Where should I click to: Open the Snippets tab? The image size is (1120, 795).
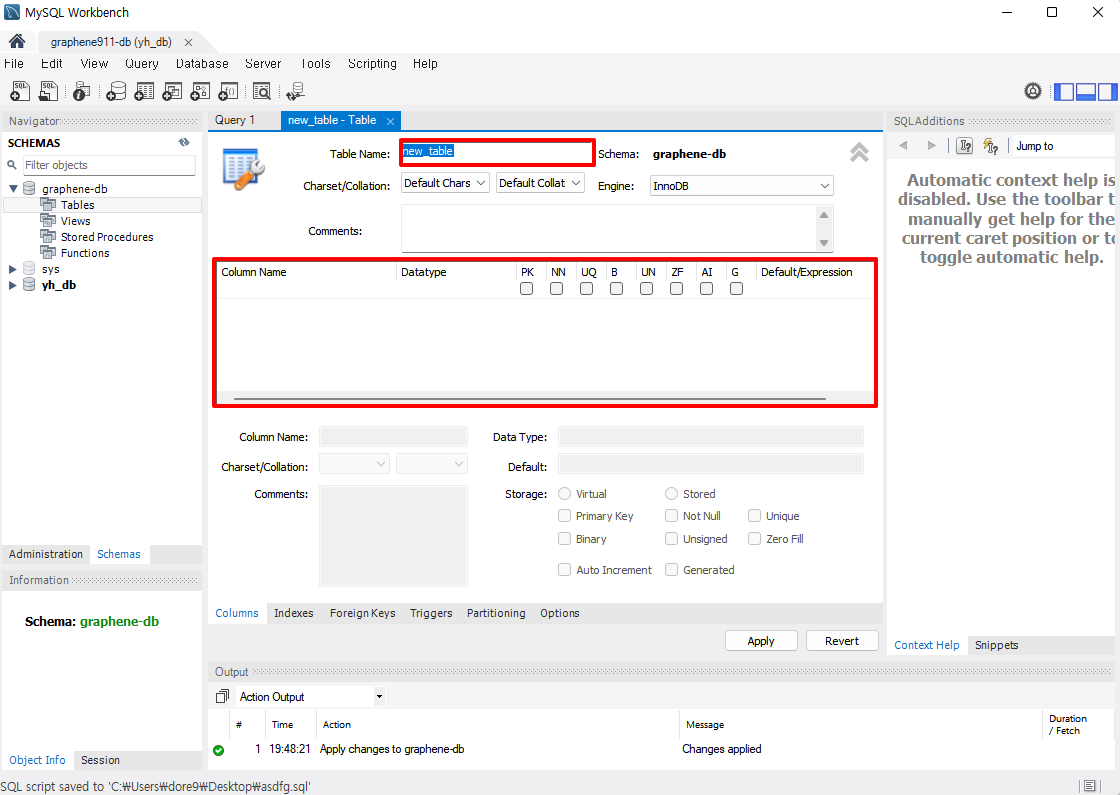(996, 645)
